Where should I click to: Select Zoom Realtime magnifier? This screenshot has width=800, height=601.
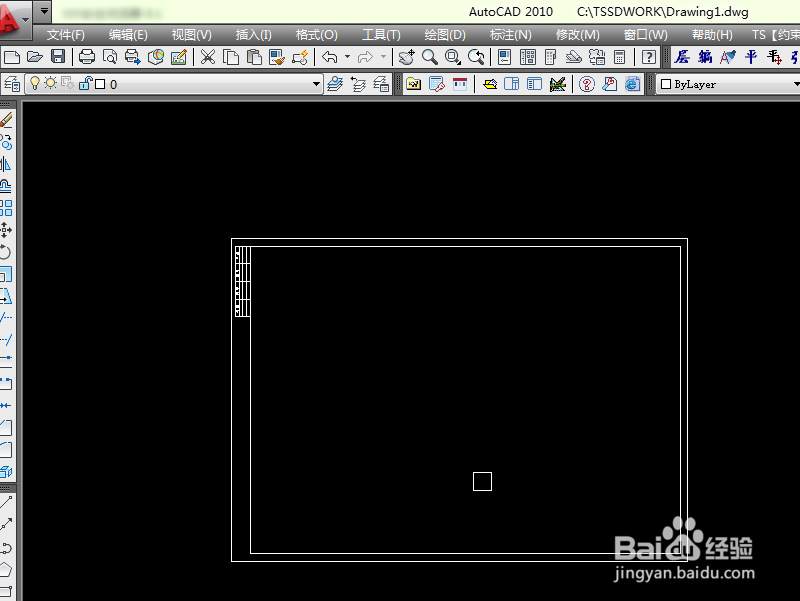pos(430,57)
